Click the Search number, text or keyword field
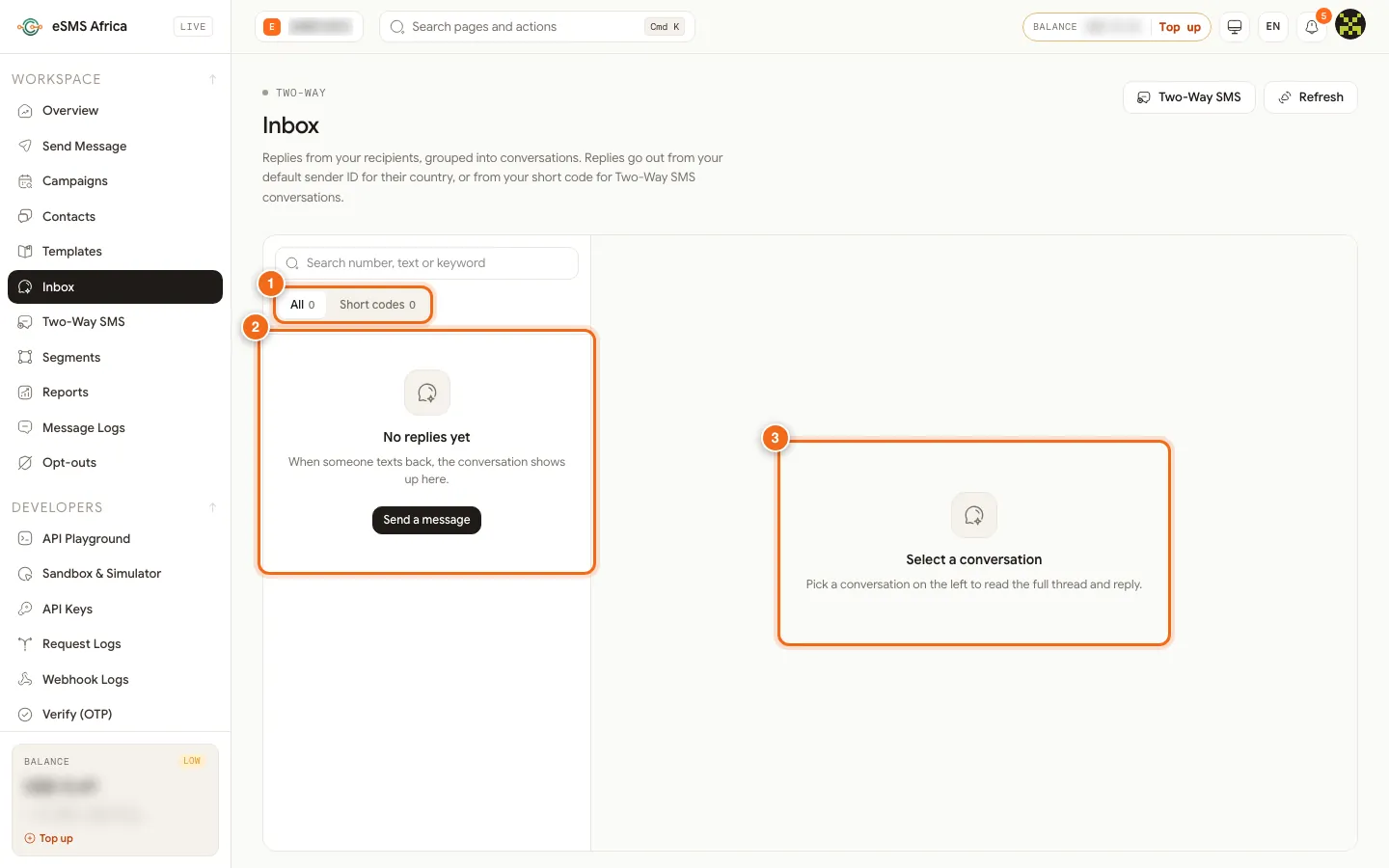Screen dimensions: 1389x868 point(426,263)
